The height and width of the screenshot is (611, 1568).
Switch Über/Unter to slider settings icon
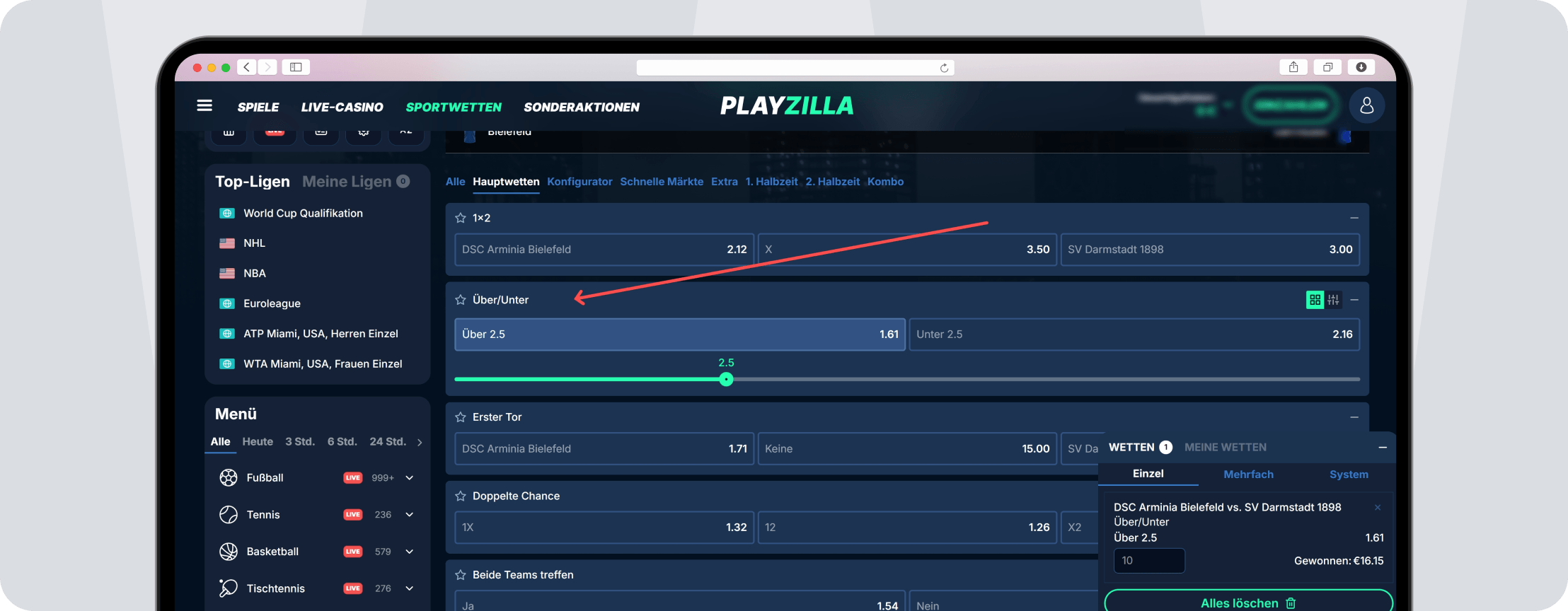(1333, 300)
